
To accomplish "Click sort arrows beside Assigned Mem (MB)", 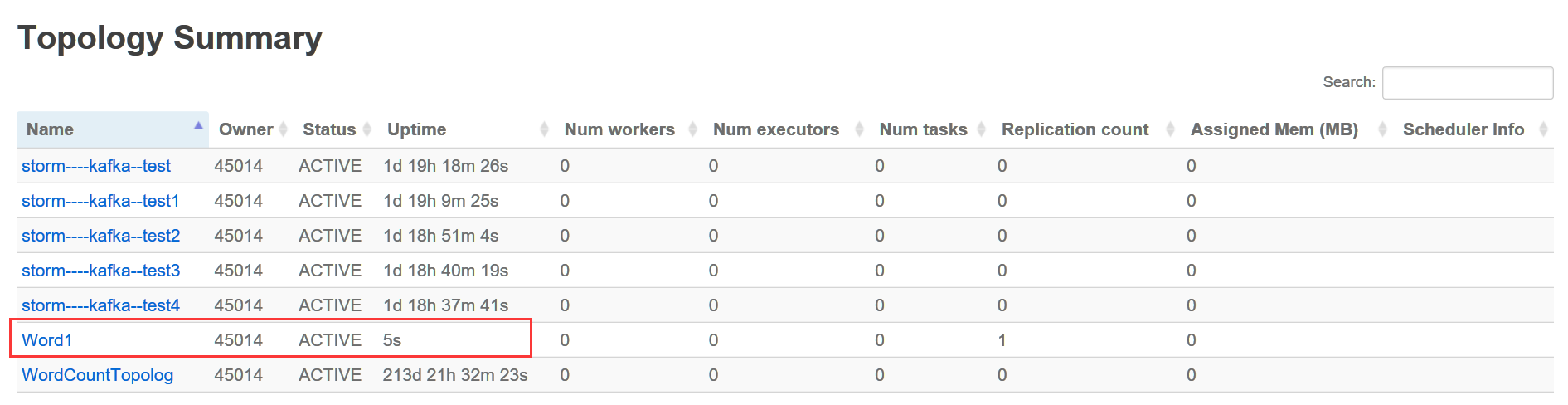I will point(1382,129).
